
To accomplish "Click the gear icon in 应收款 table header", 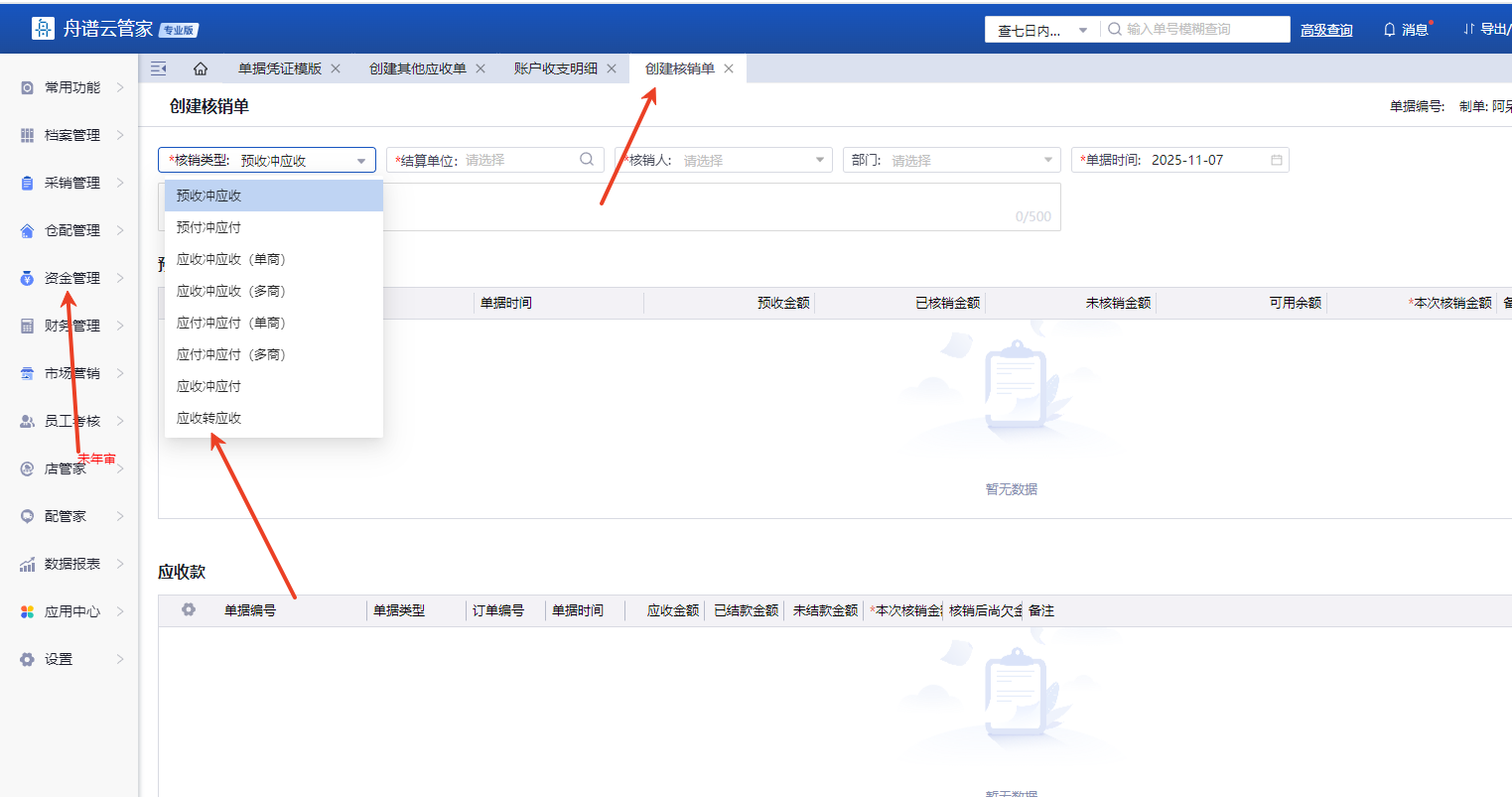I will tap(189, 609).
